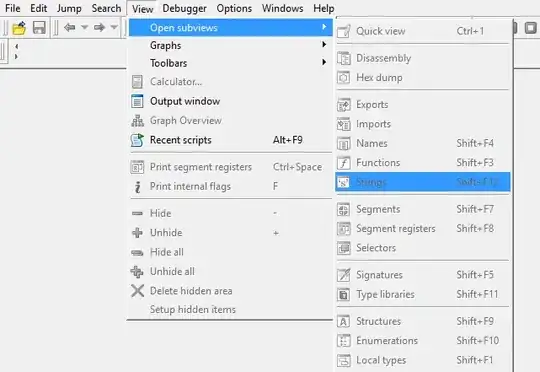Click the back arrow navigation icon
This screenshot has height=372, width=540.
70,27
